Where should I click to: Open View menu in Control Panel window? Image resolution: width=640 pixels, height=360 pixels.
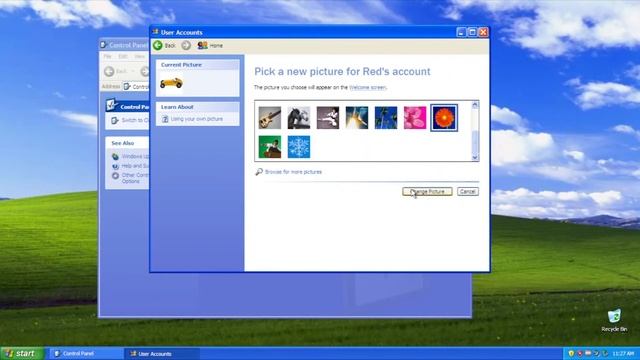pyautogui.click(x=140, y=56)
